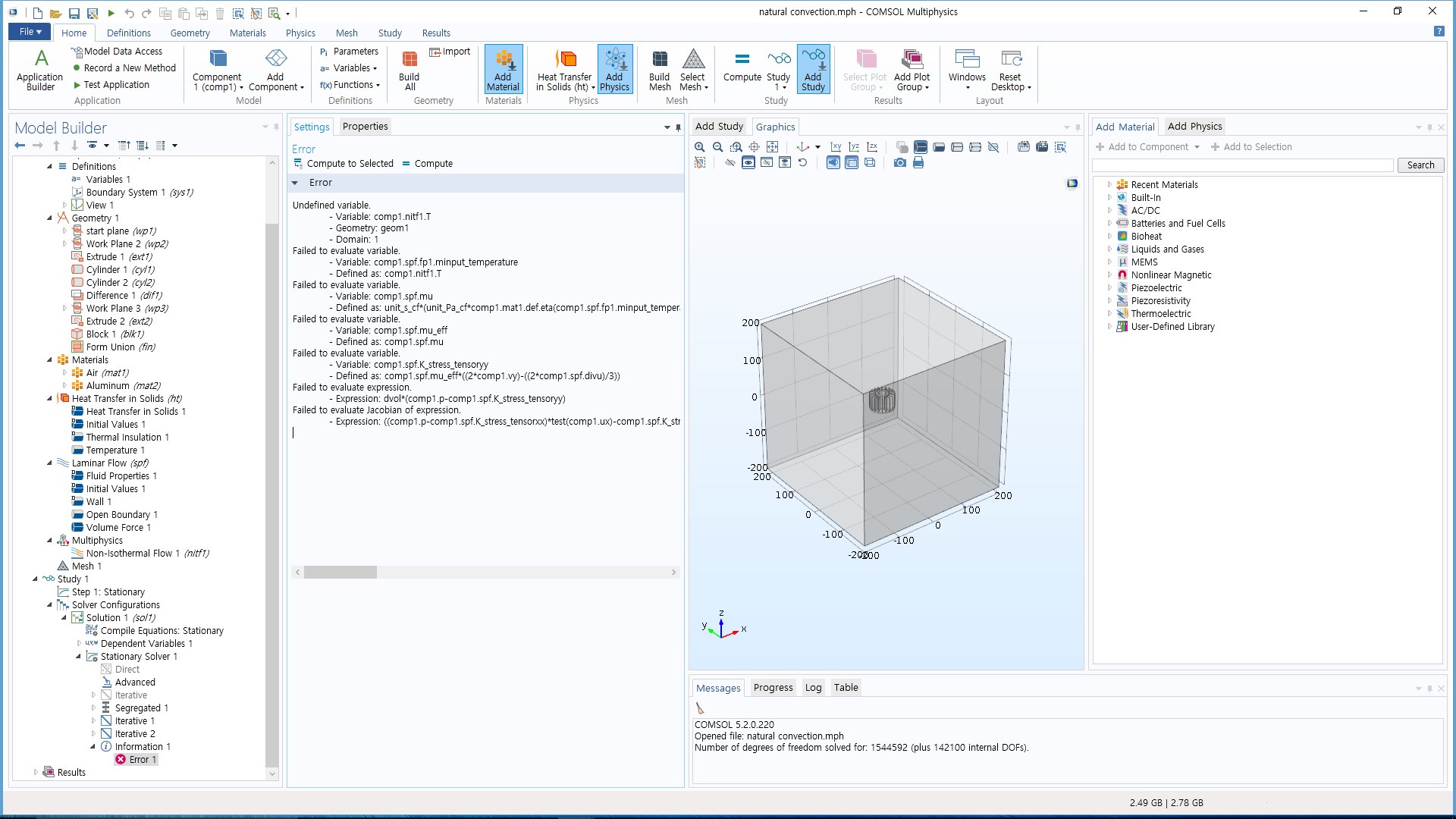The image size is (1456, 819).
Task: Expand the Results node in Model Builder
Action: click(x=36, y=772)
